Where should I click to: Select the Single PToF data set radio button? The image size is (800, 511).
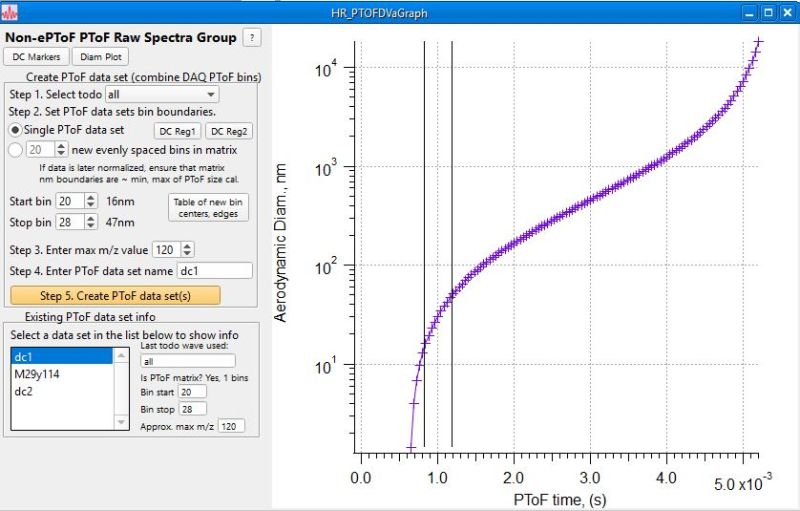15,130
